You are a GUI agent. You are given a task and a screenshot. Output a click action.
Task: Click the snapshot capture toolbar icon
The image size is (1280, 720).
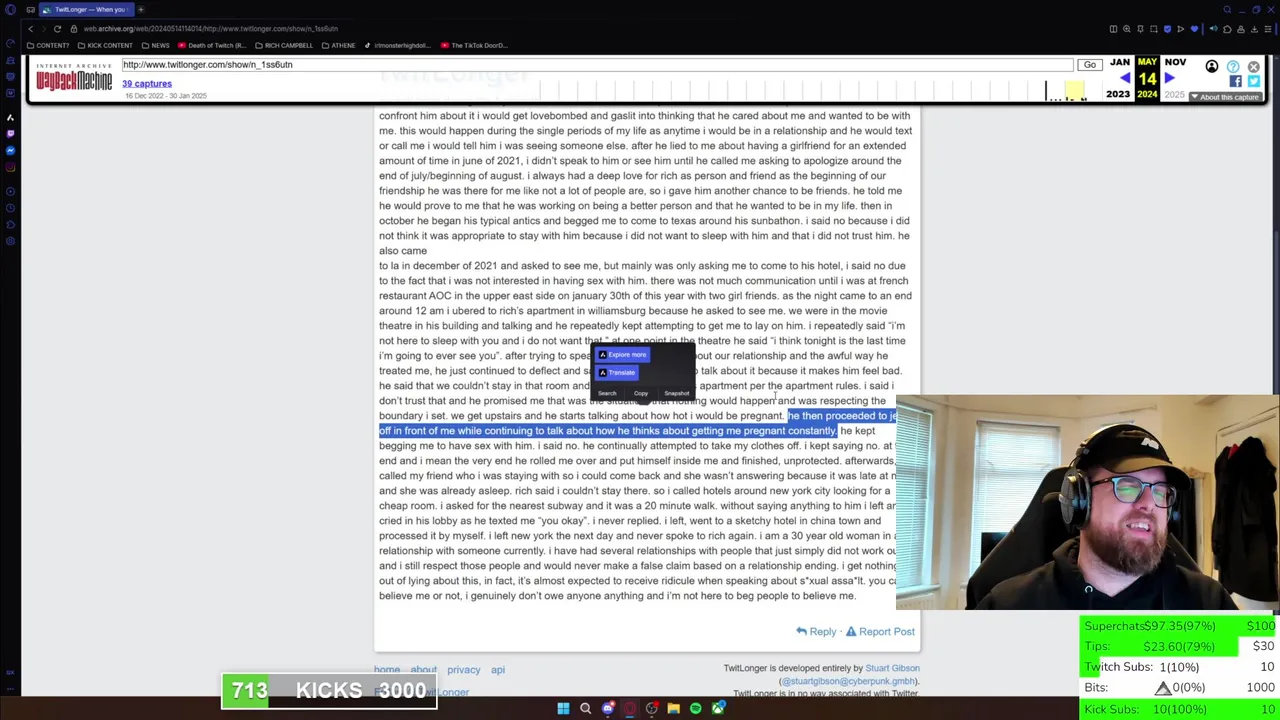coord(1154,29)
